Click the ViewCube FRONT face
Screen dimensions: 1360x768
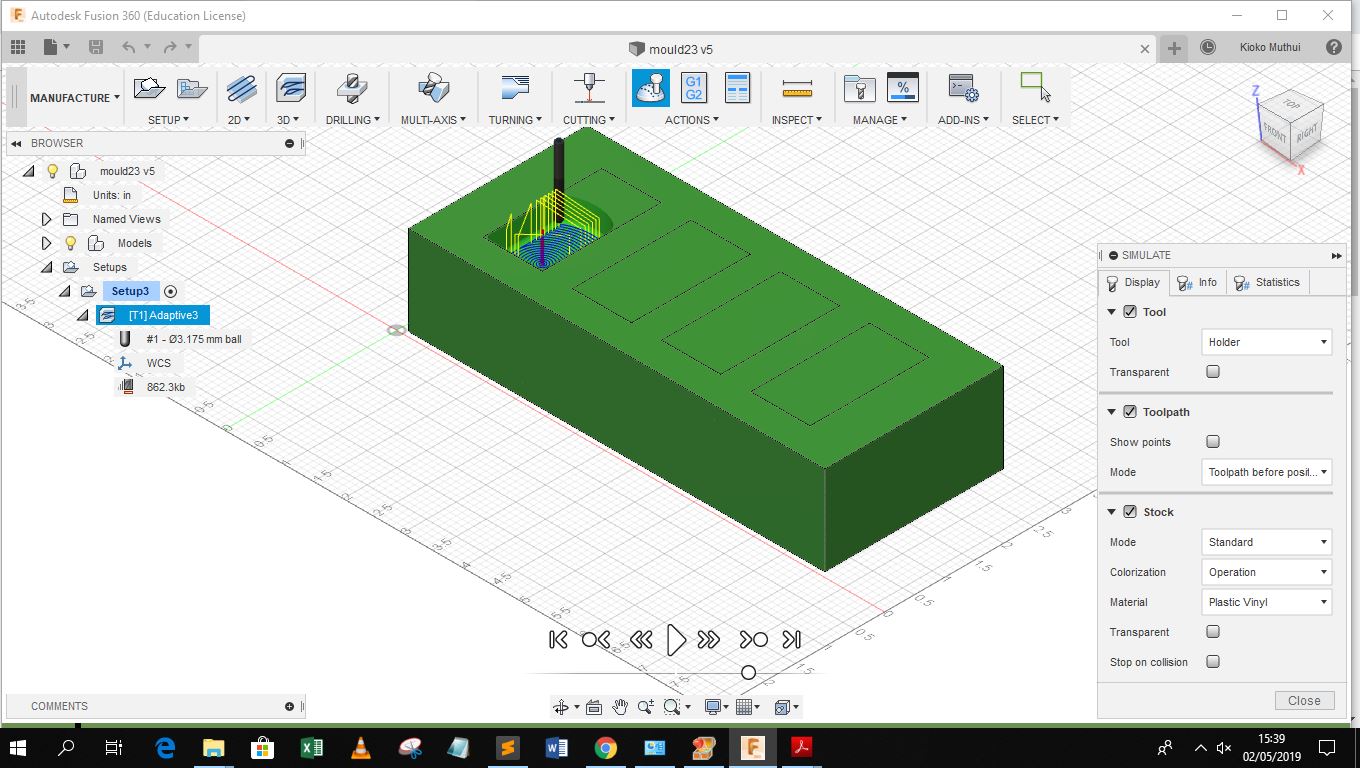click(x=1275, y=133)
